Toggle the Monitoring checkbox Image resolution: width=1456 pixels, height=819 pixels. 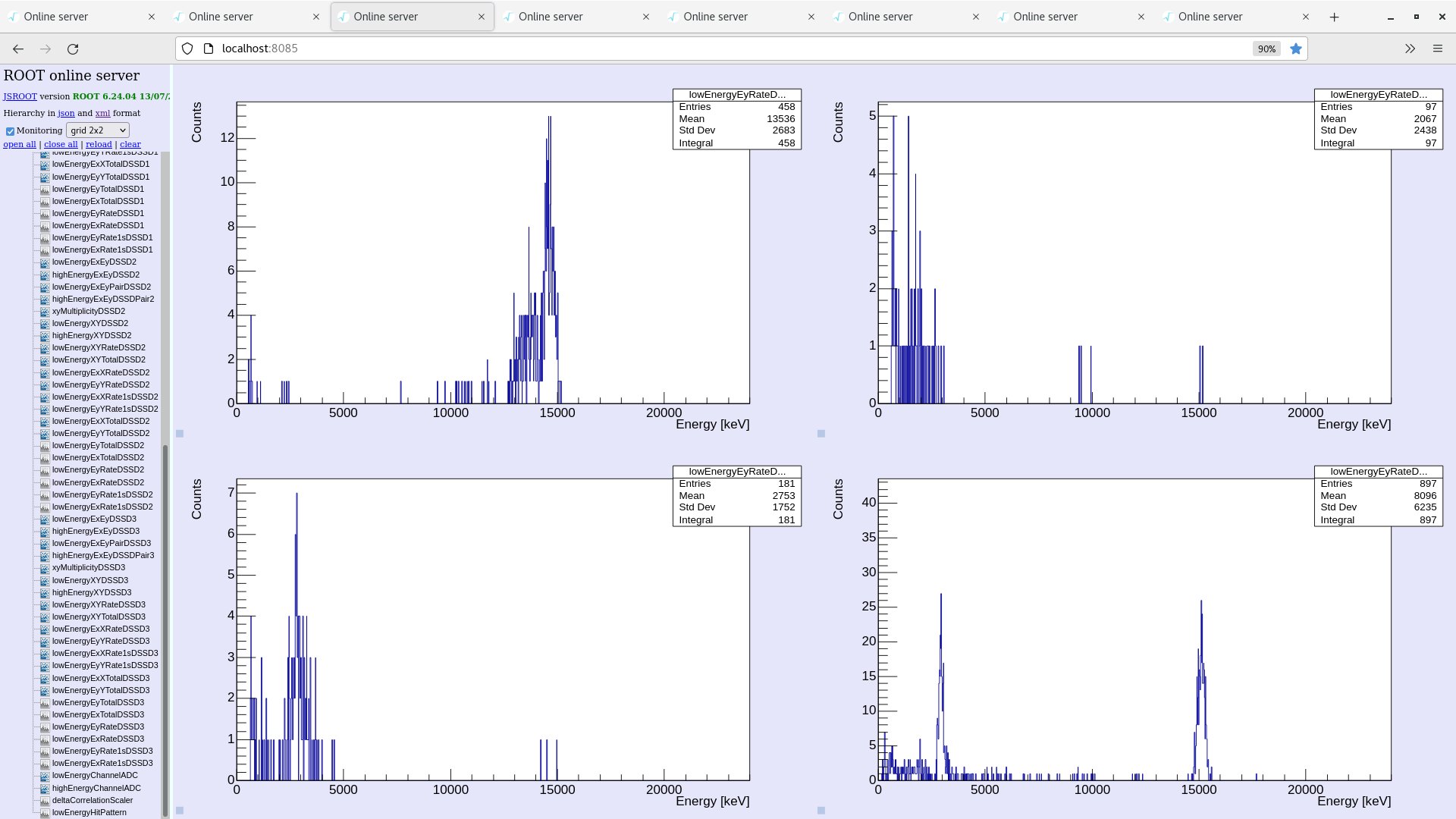click(10, 131)
